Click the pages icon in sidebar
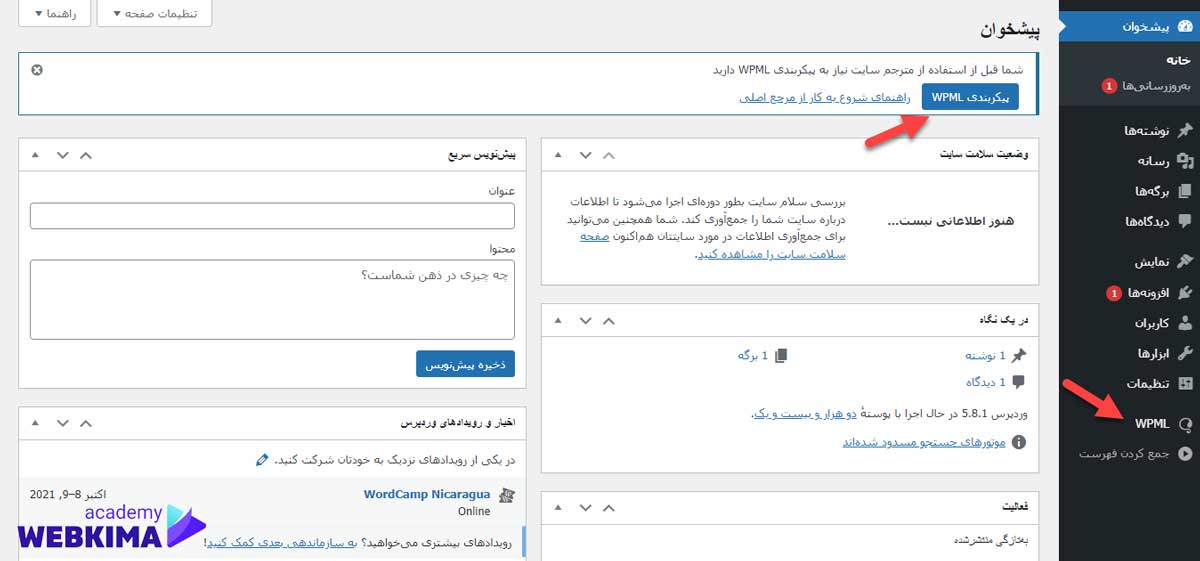 [x=1185, y=191]
